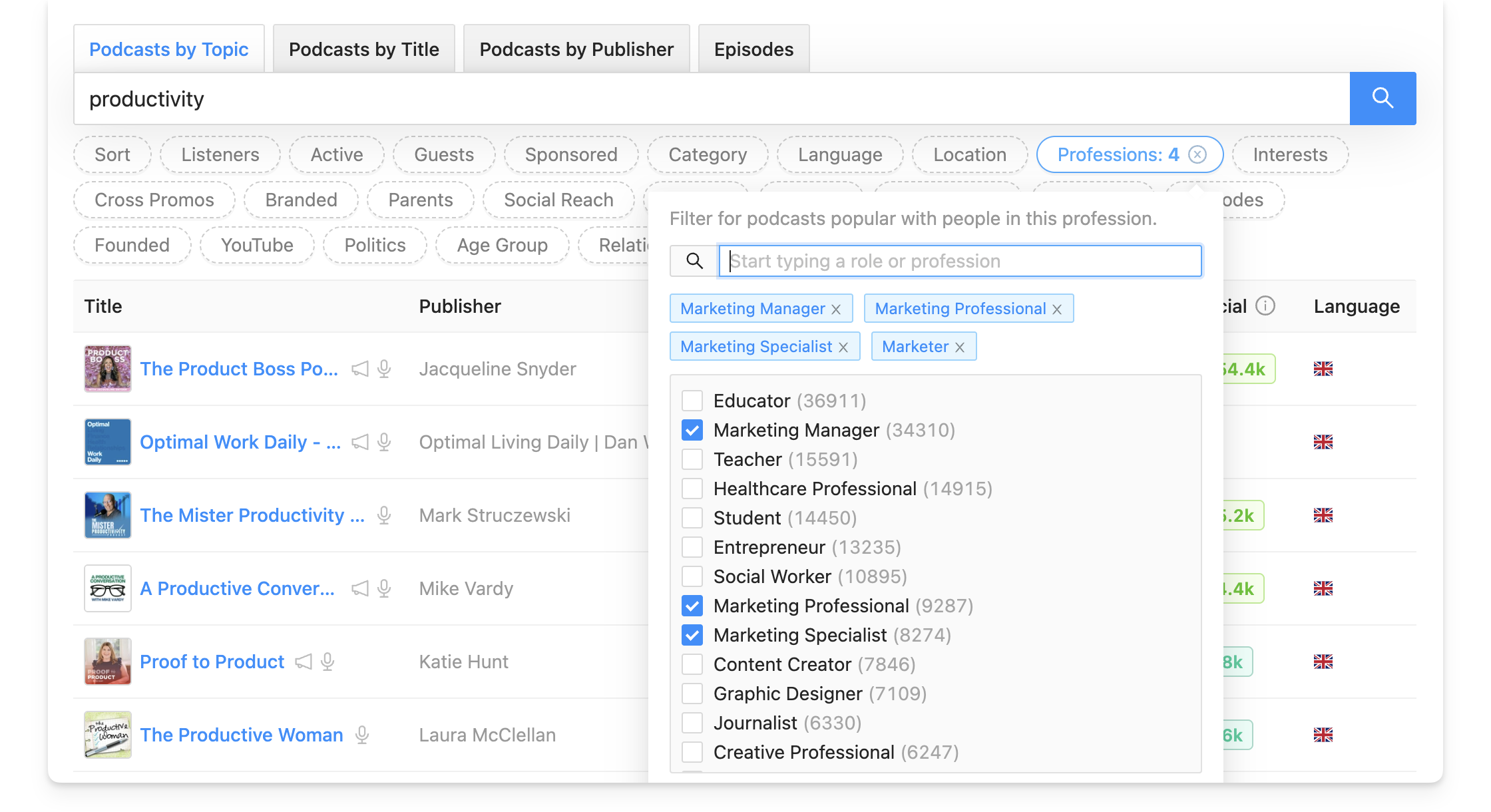Uncheck the Marketing Professional checkbox
1491x812 pixels.
[692, 606]
